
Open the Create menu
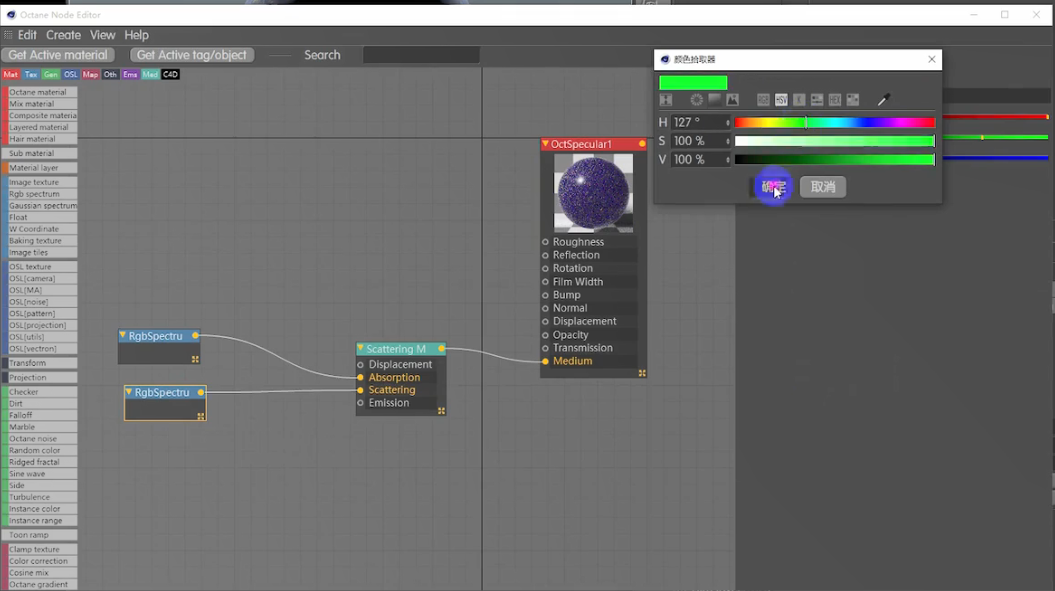pos(63,35)
